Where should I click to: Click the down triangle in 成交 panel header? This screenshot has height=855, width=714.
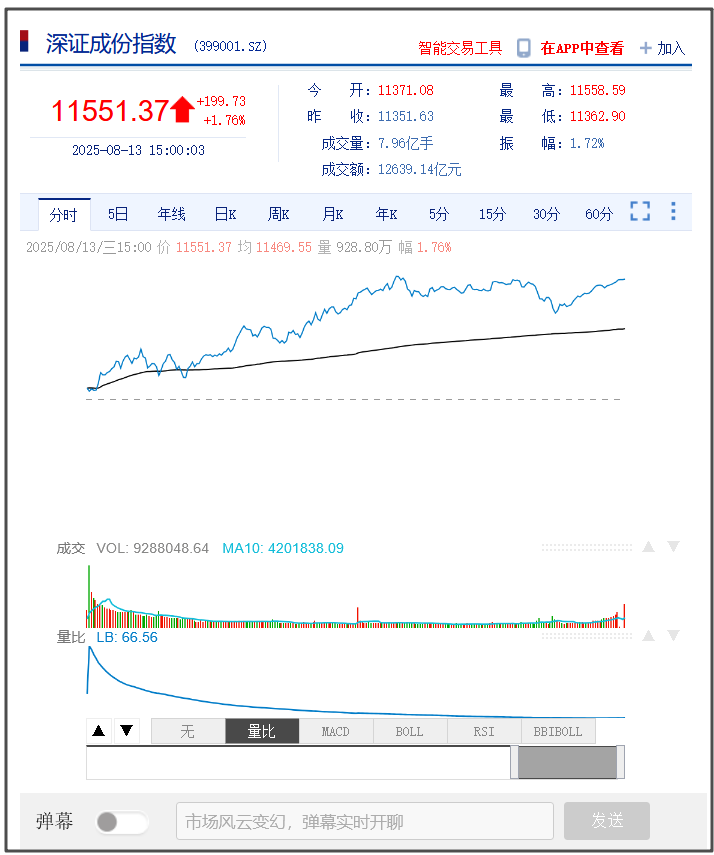point(673,547)
